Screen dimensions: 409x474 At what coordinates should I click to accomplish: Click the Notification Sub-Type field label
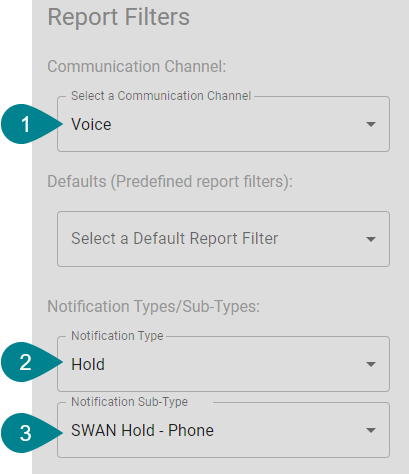tap(130, 402)
